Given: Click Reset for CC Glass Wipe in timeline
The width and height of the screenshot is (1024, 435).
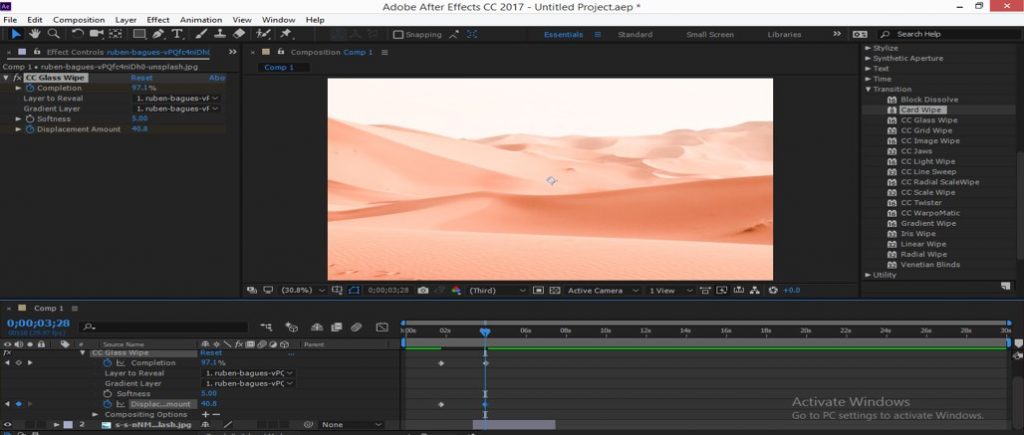Looking at the screenshot, I should pyautogui.click(x=211, y=353).
